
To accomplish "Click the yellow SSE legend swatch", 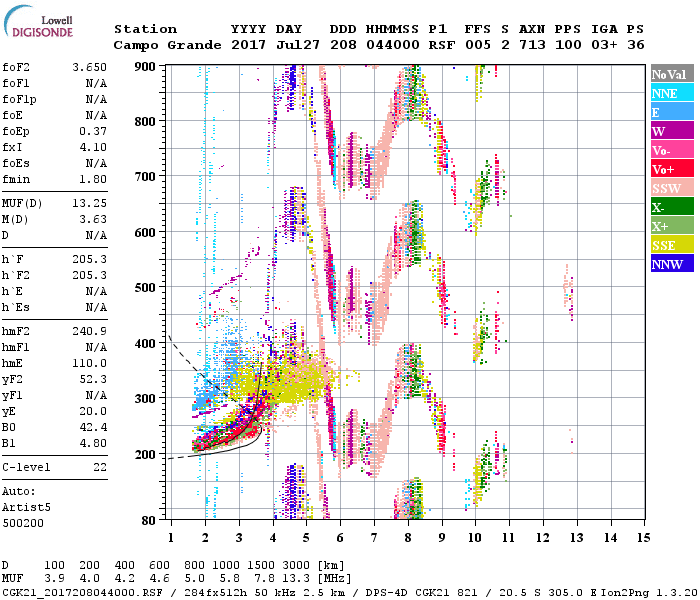I will pyautogui.click(x=672, y=245).
